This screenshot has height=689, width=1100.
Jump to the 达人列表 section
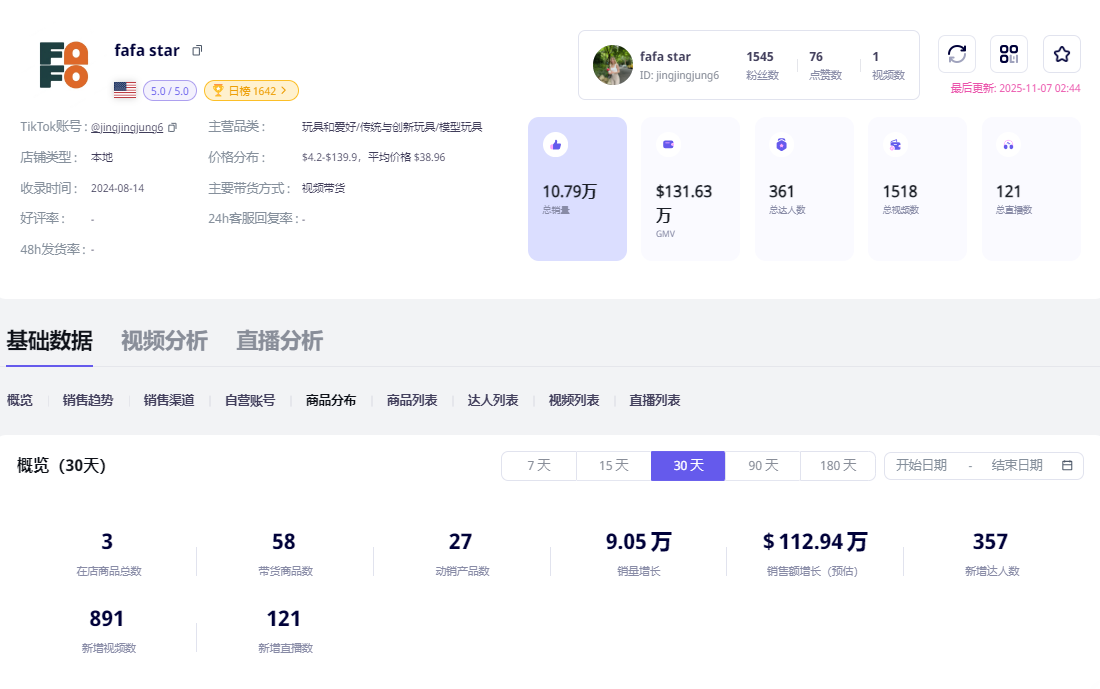coord(493,400)
